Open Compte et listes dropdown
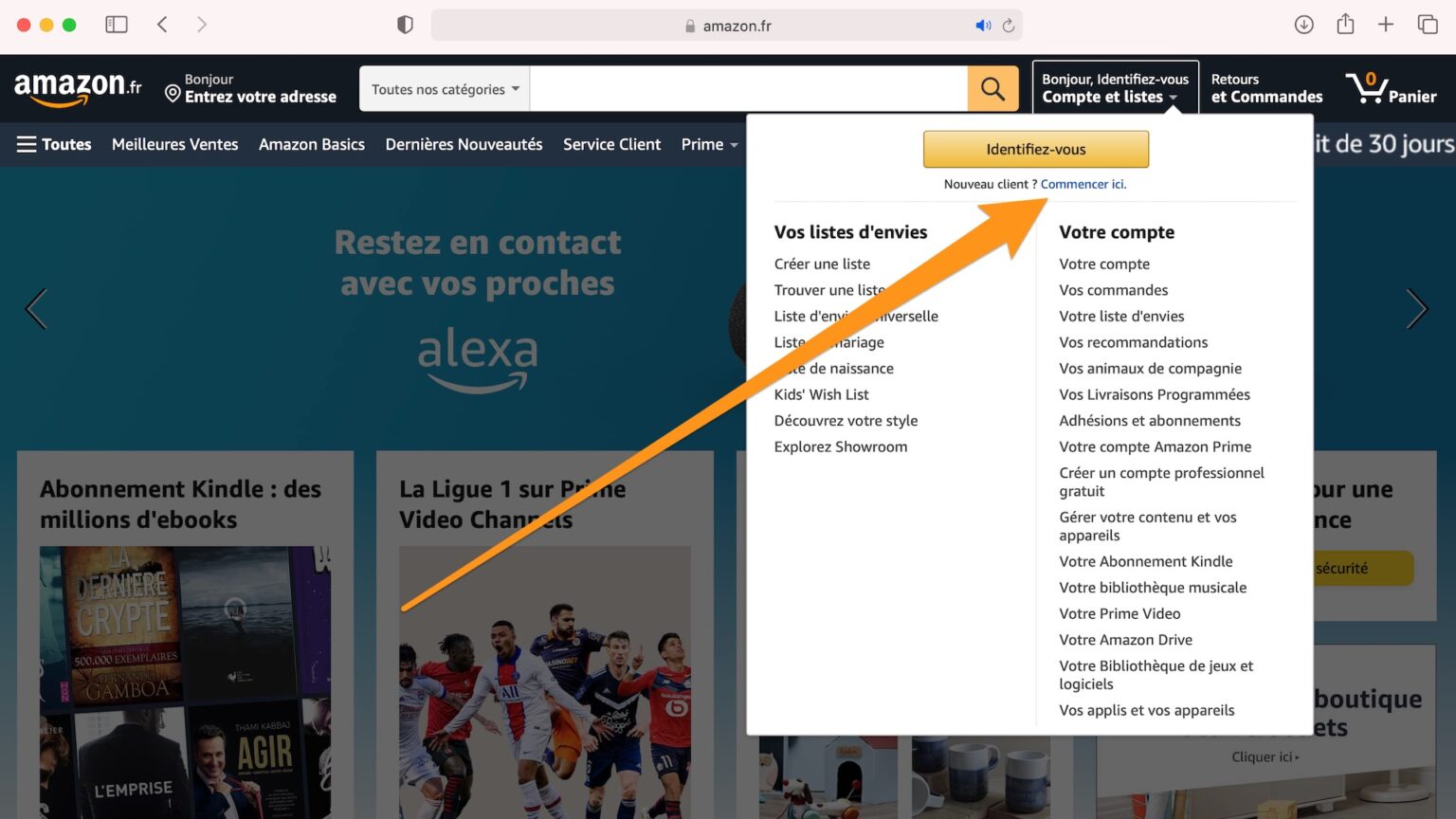This screenshot has height=819, width=1456. [1115, 88]
